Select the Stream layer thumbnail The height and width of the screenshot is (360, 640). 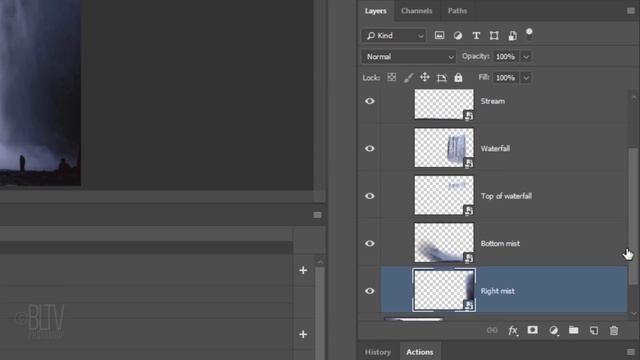pos(444,104)
